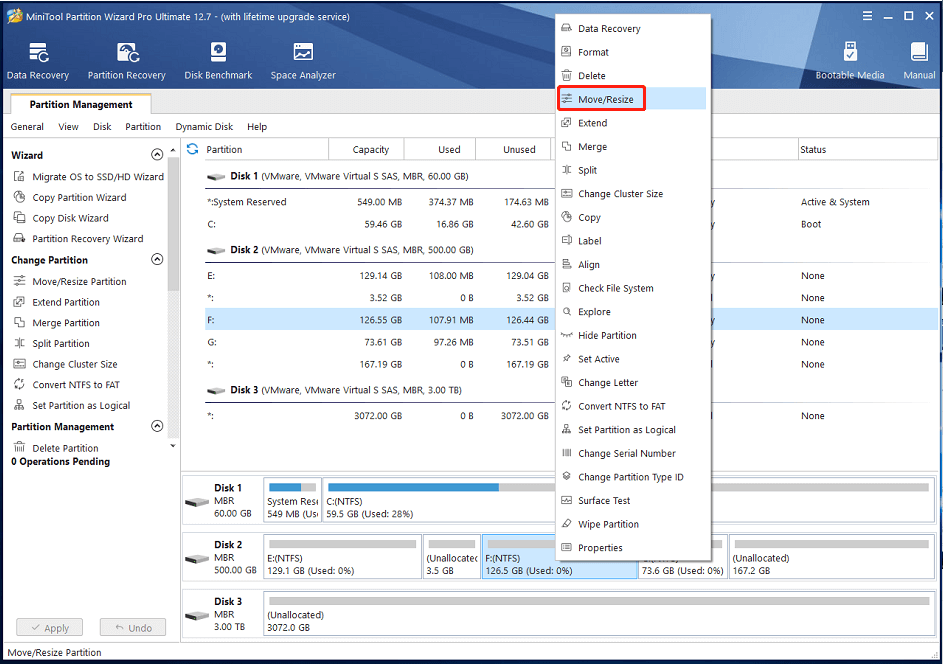The image size is (943, 664).
Task: Choose Move/Resize from the context menu
Action: pyautogui.click(x=632, y=99)
